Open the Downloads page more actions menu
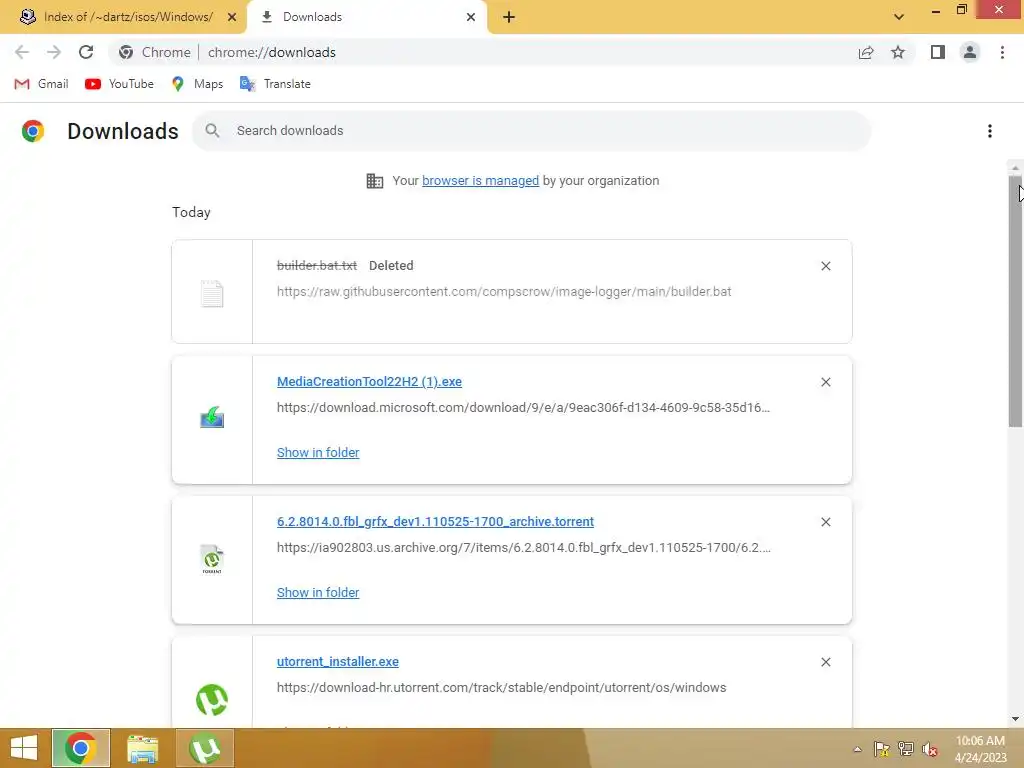 pyautogui.click(x=990, y=131)
